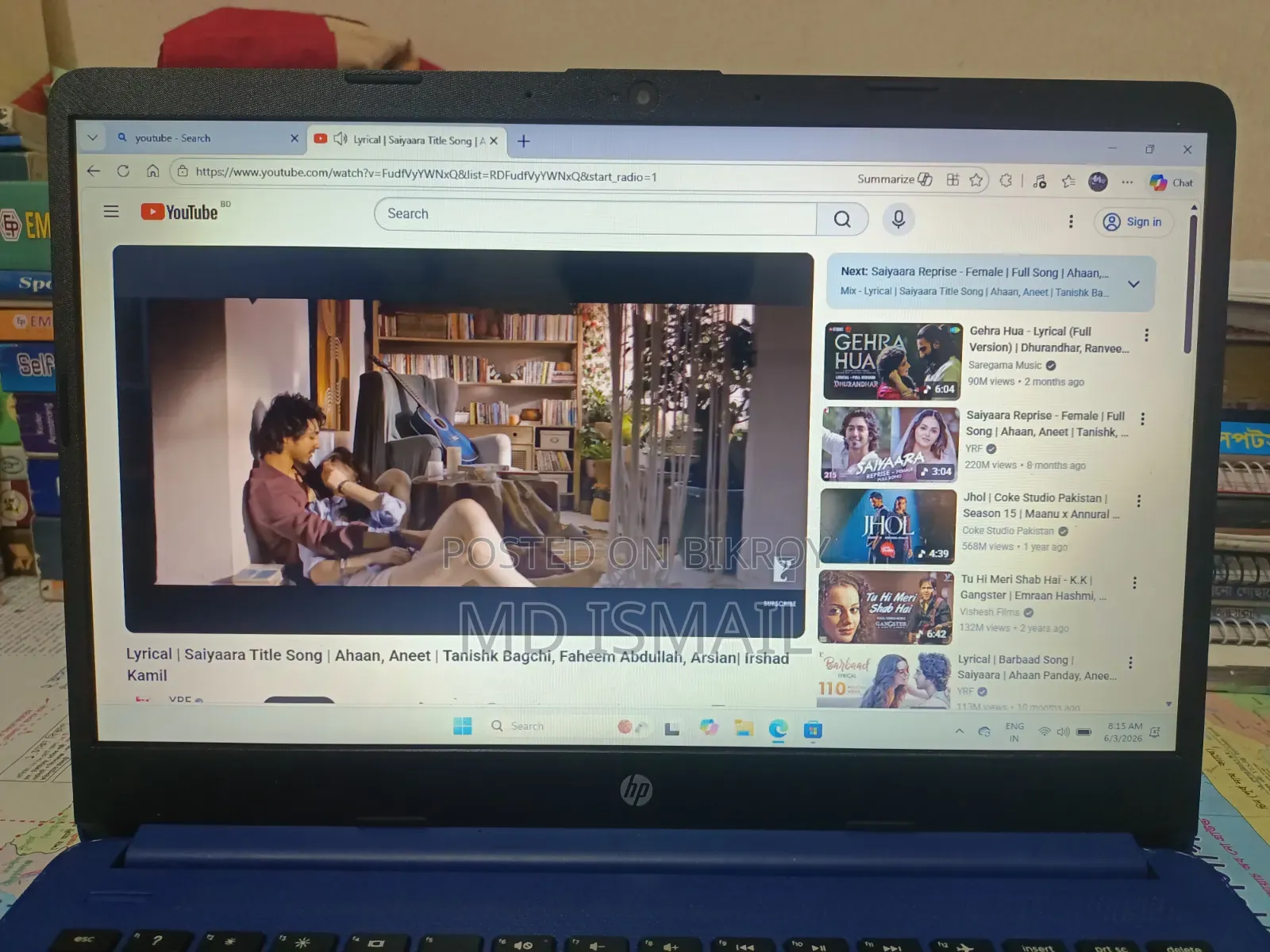
Task: Open a new tab with plus button
Action: pos(524,141)
